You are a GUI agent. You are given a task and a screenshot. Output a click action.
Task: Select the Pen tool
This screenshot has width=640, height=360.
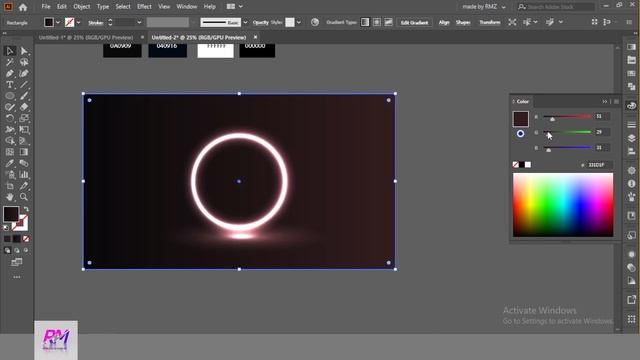10,73
